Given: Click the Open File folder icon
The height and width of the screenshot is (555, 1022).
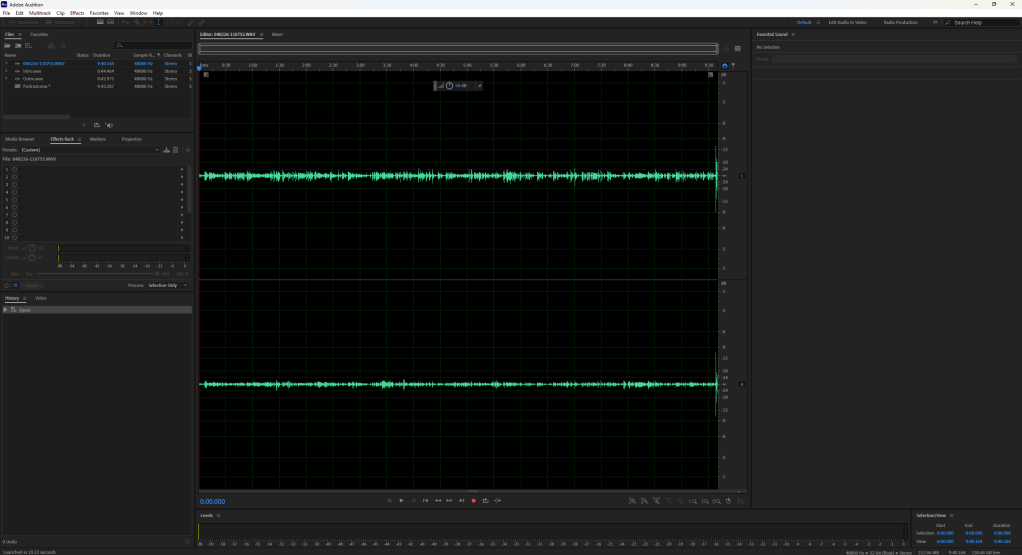Looking at the screenshot, I should (8, 45).
